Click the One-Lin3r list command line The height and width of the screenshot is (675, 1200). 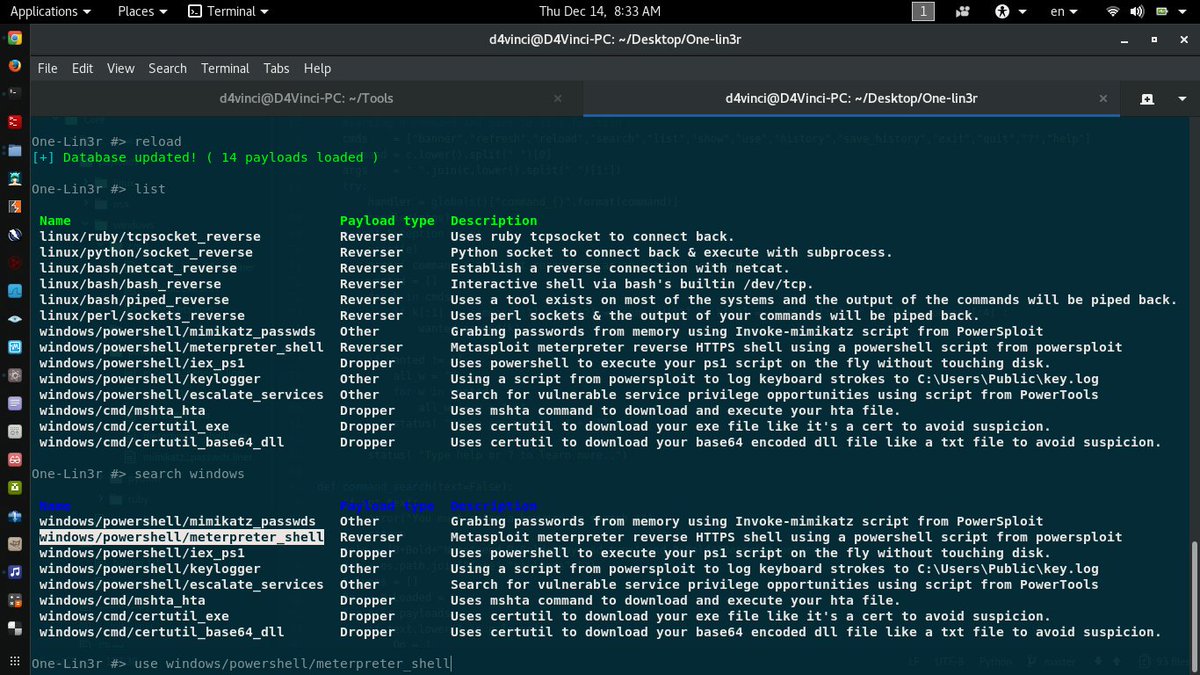pyautogui.click(x=98, y=189)
